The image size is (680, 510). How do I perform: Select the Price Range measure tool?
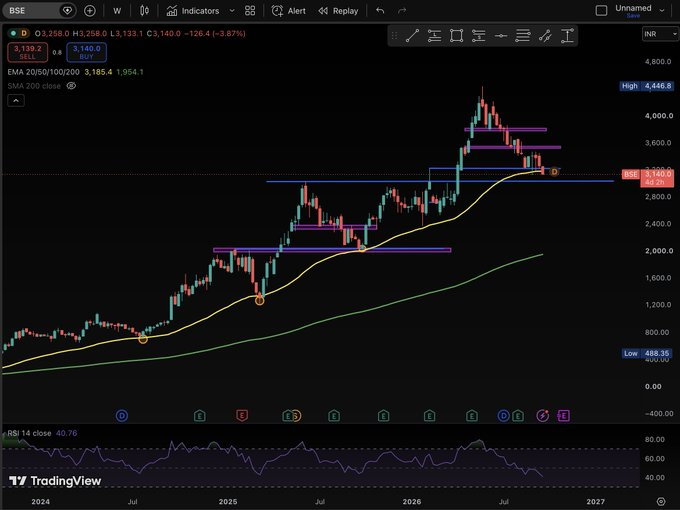[x=567, y=36]
